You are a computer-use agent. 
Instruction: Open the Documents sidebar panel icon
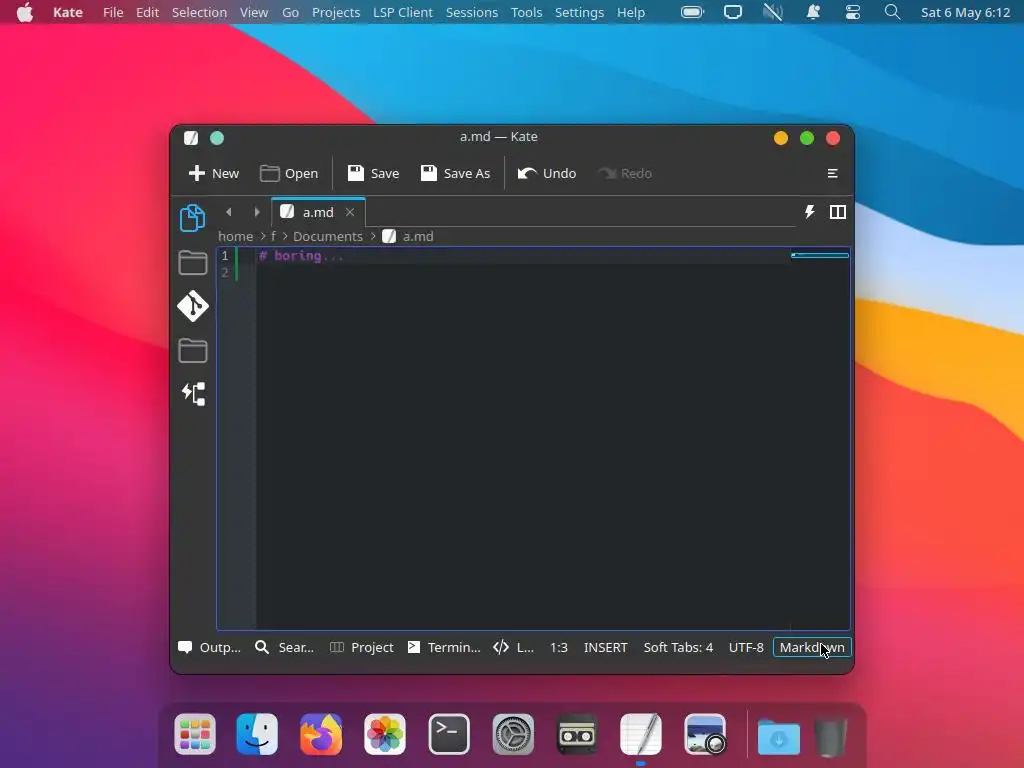coord(192,218)
